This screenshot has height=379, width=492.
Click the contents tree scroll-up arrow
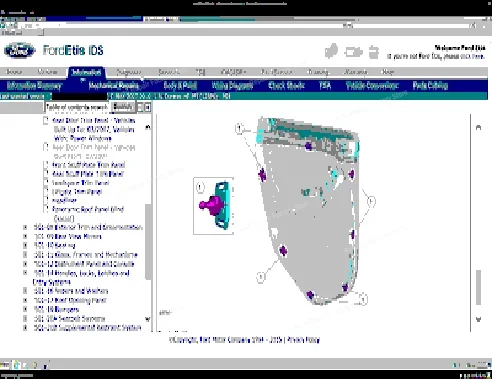(148, 127)
